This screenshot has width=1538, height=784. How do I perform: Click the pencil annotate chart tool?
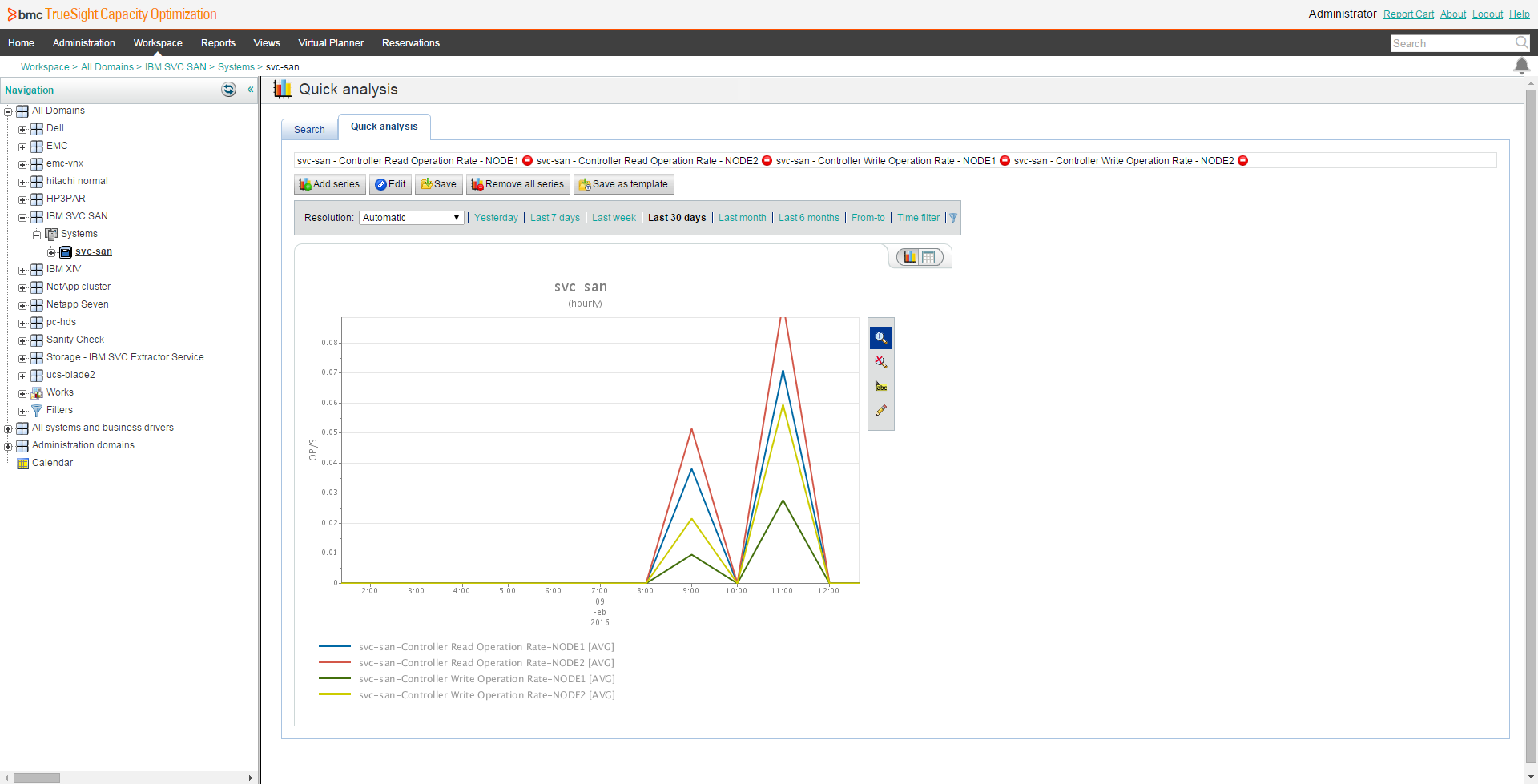coord(880,410)
